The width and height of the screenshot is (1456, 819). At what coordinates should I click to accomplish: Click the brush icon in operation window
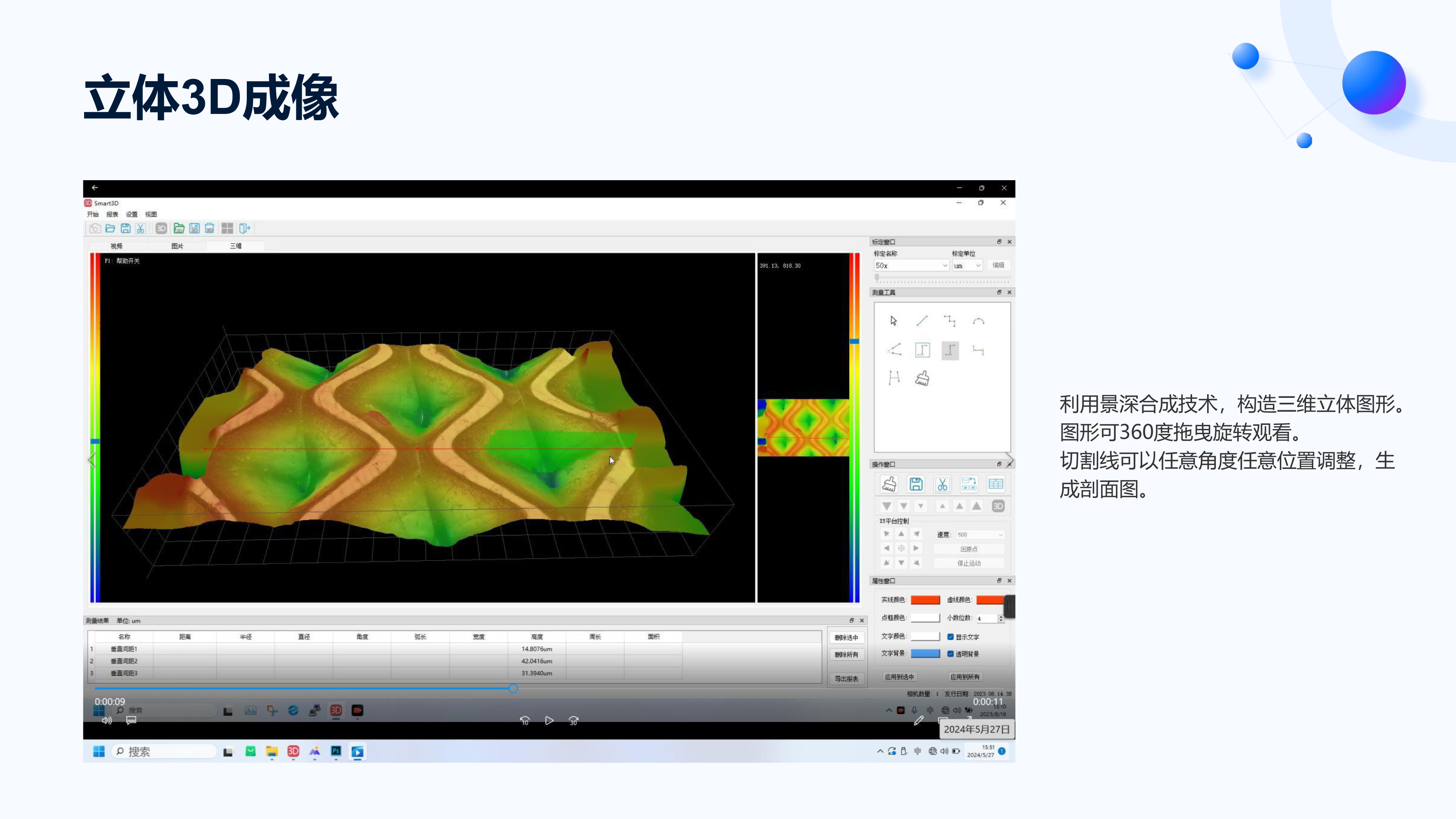coord(889,484)
